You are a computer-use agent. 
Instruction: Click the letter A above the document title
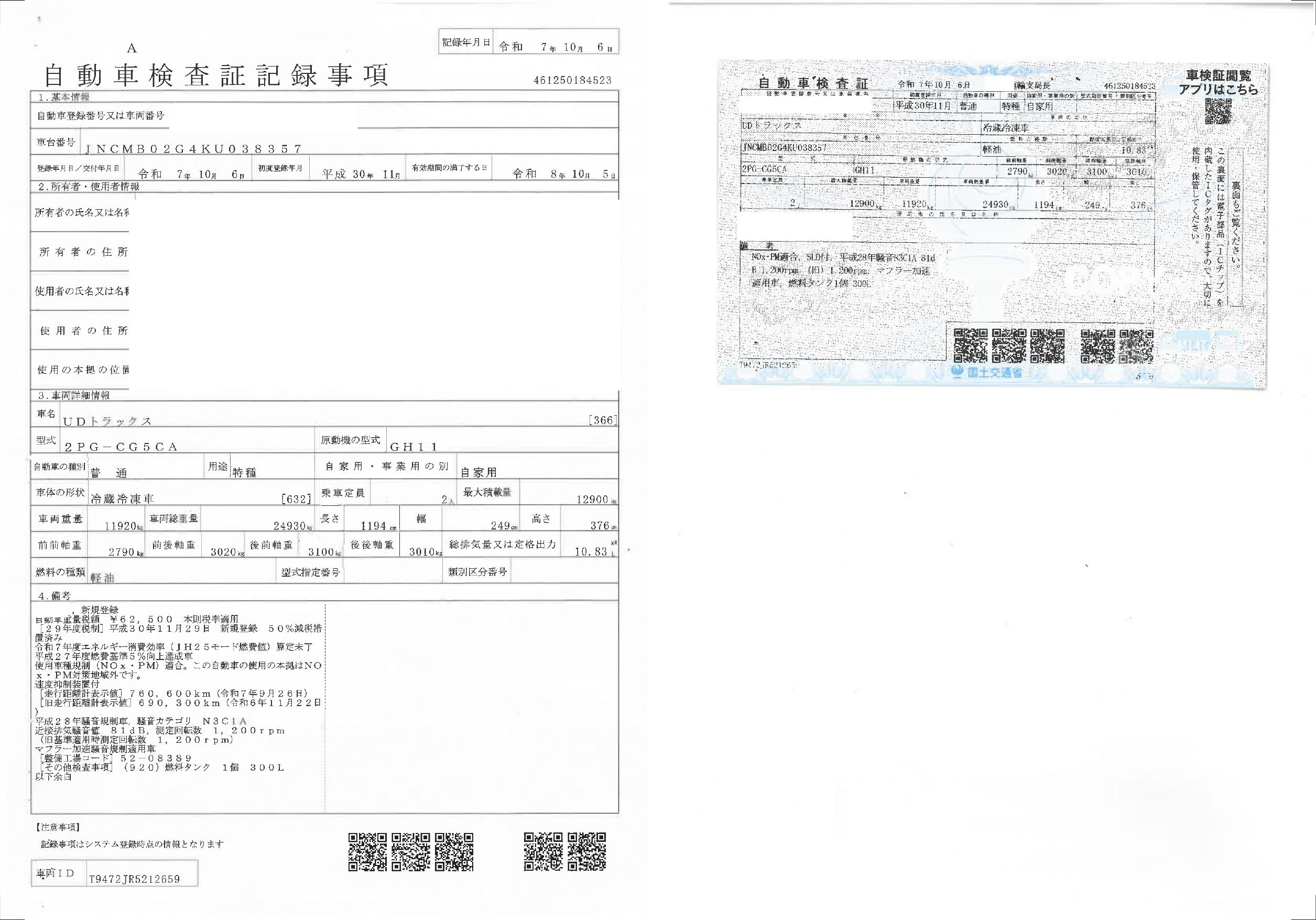(x=133, y=48)
